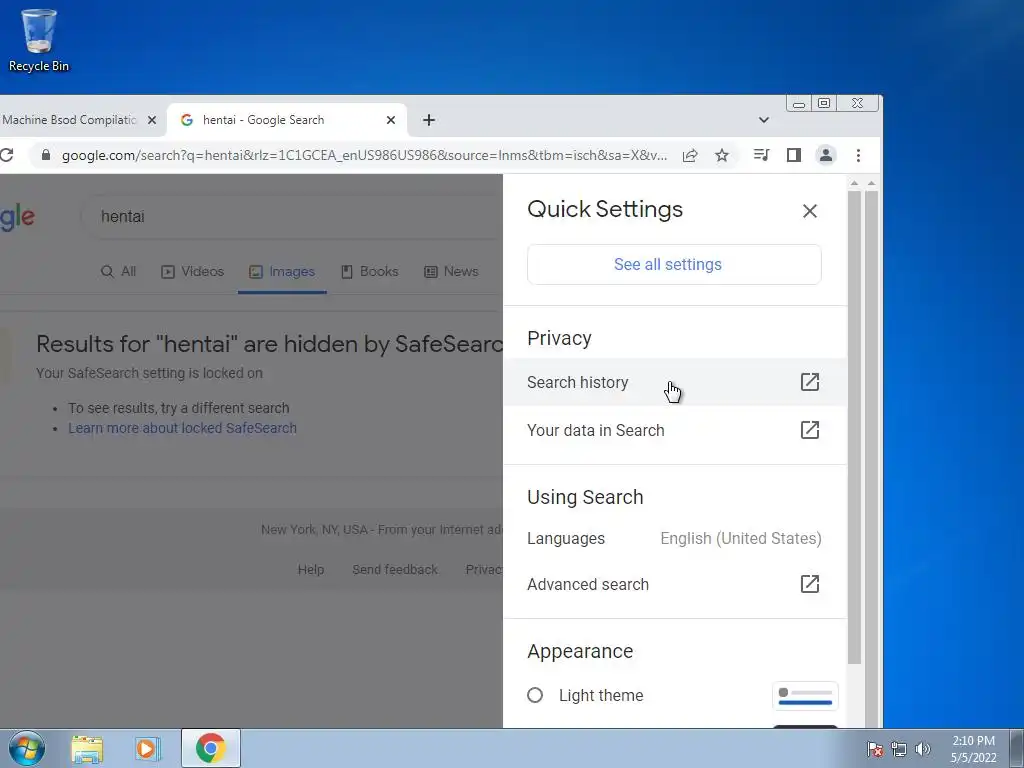The image size is (1024, 768).
Task: Minimize the Chrome window
Action: pos(799,103)
